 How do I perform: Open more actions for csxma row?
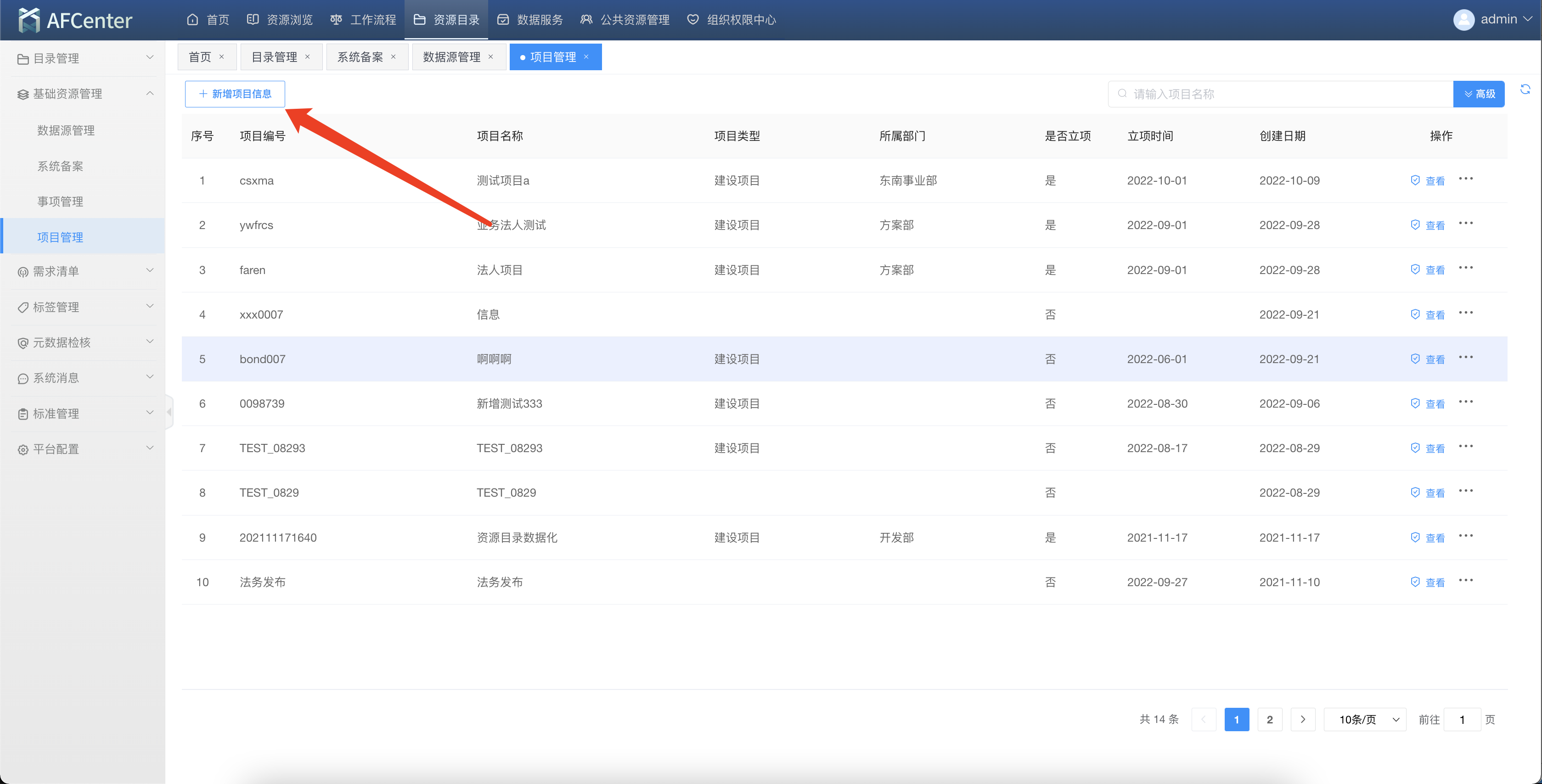coord(1465,179)
